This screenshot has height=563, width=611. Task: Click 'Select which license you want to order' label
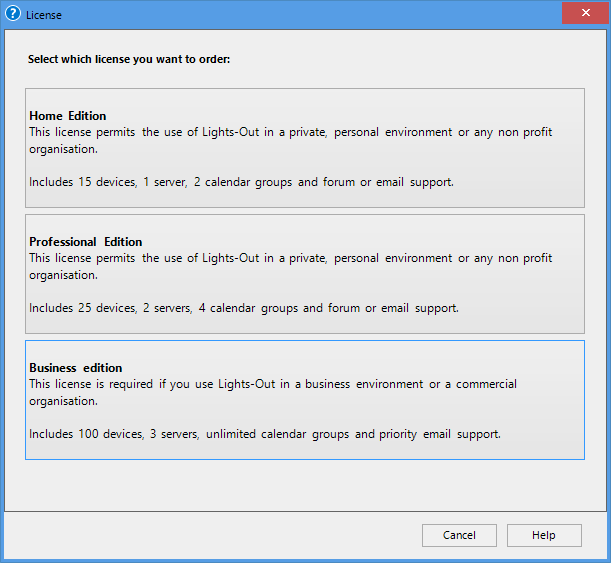point(129,59)
